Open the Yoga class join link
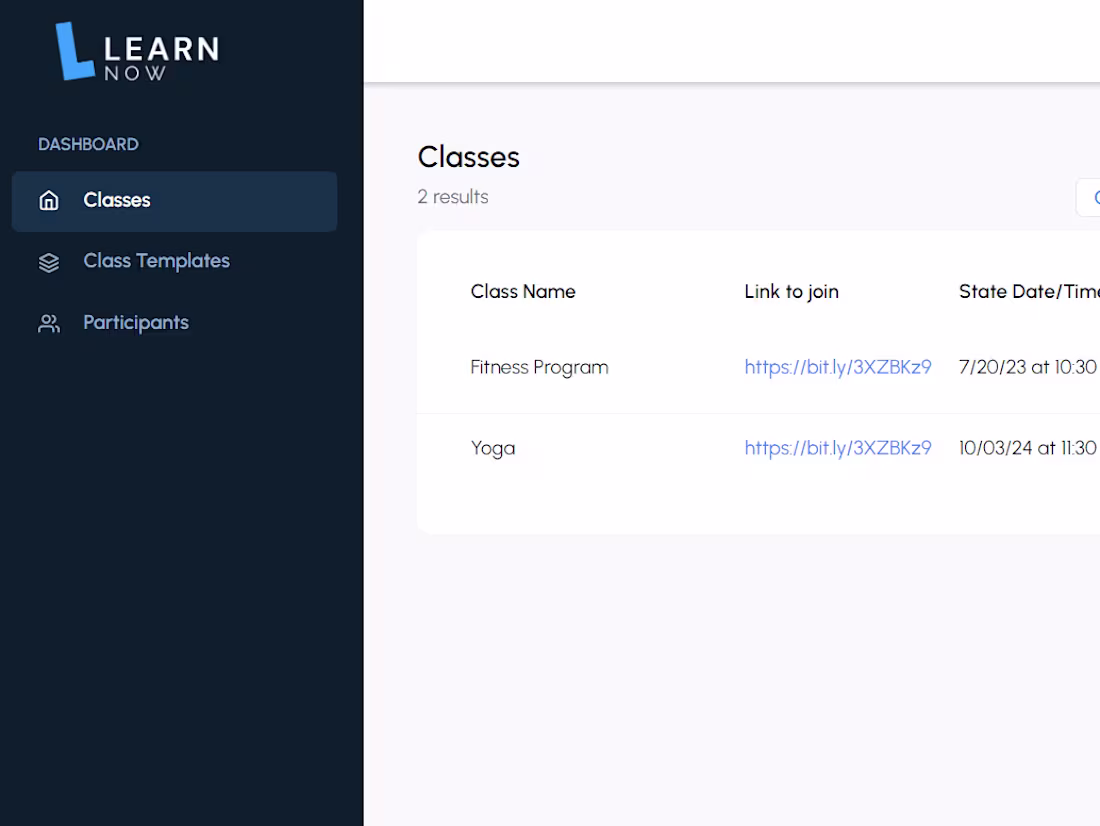The image size is (1100, 826). tap(838, 448)
